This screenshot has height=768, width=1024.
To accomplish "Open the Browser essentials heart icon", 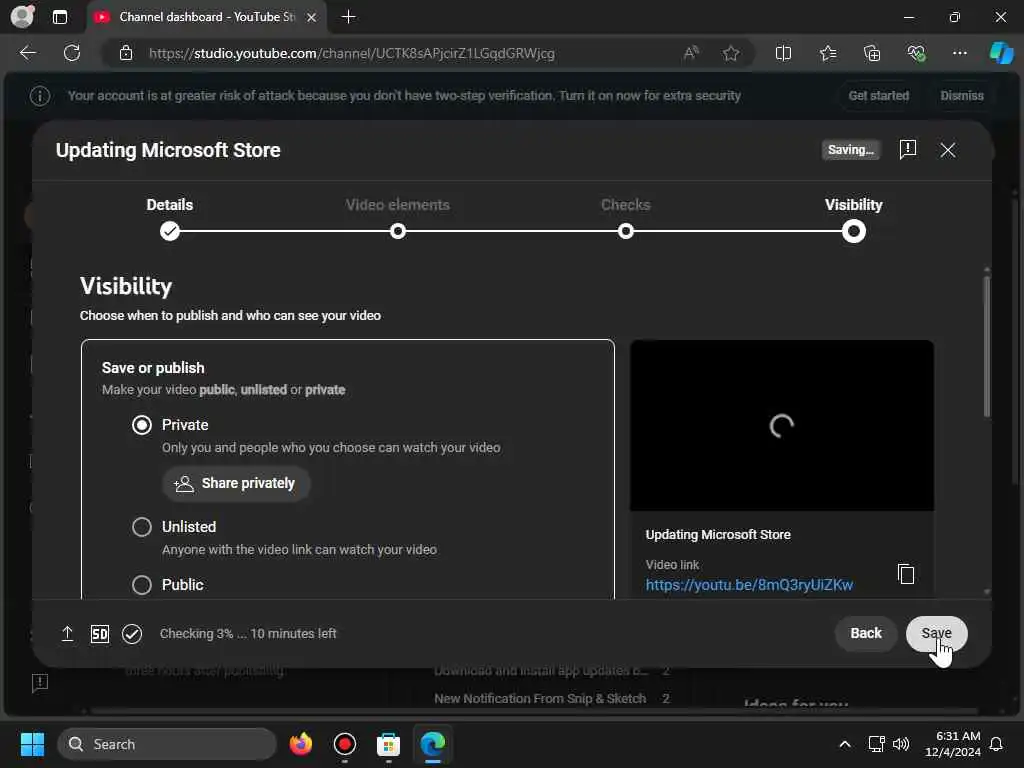I will [916, 53].
